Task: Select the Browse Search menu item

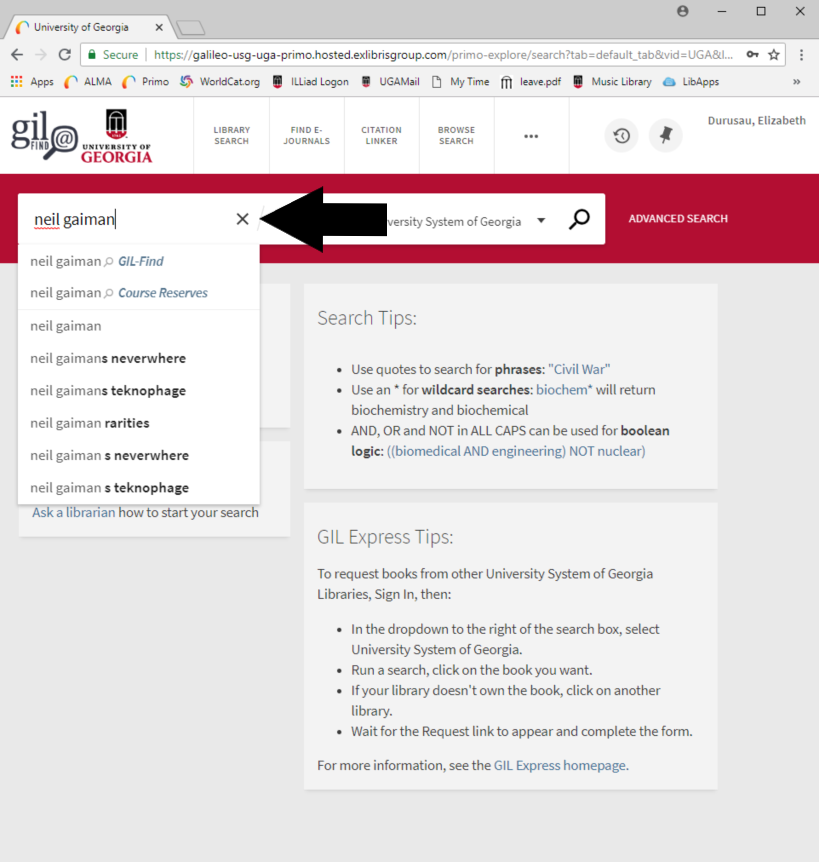Action: coord(456,136)
